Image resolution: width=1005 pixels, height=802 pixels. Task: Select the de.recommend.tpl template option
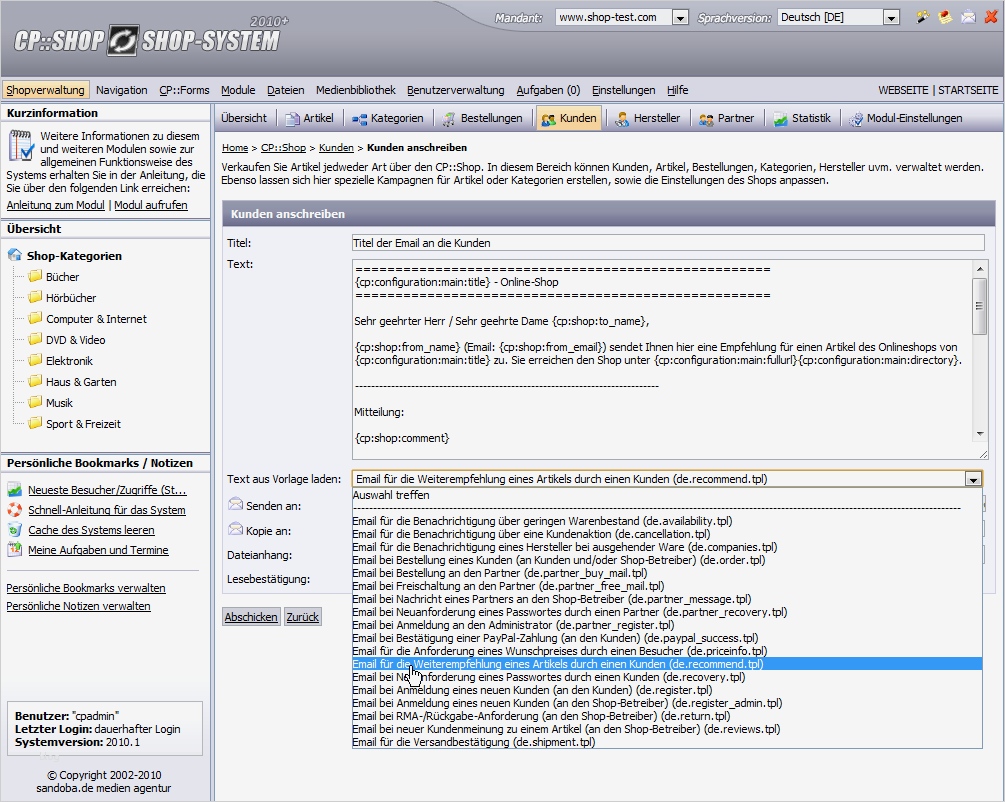tap(667, 664)
